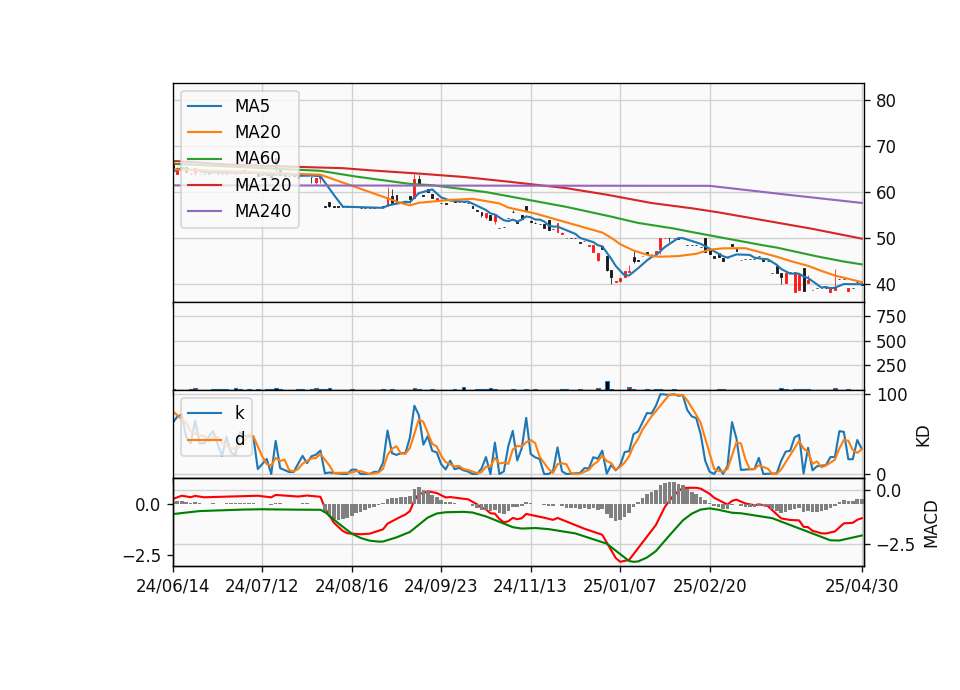Click the price axis value 70
Image resolution: width=960 pixels, height=690 pixels.
[885, 147]
